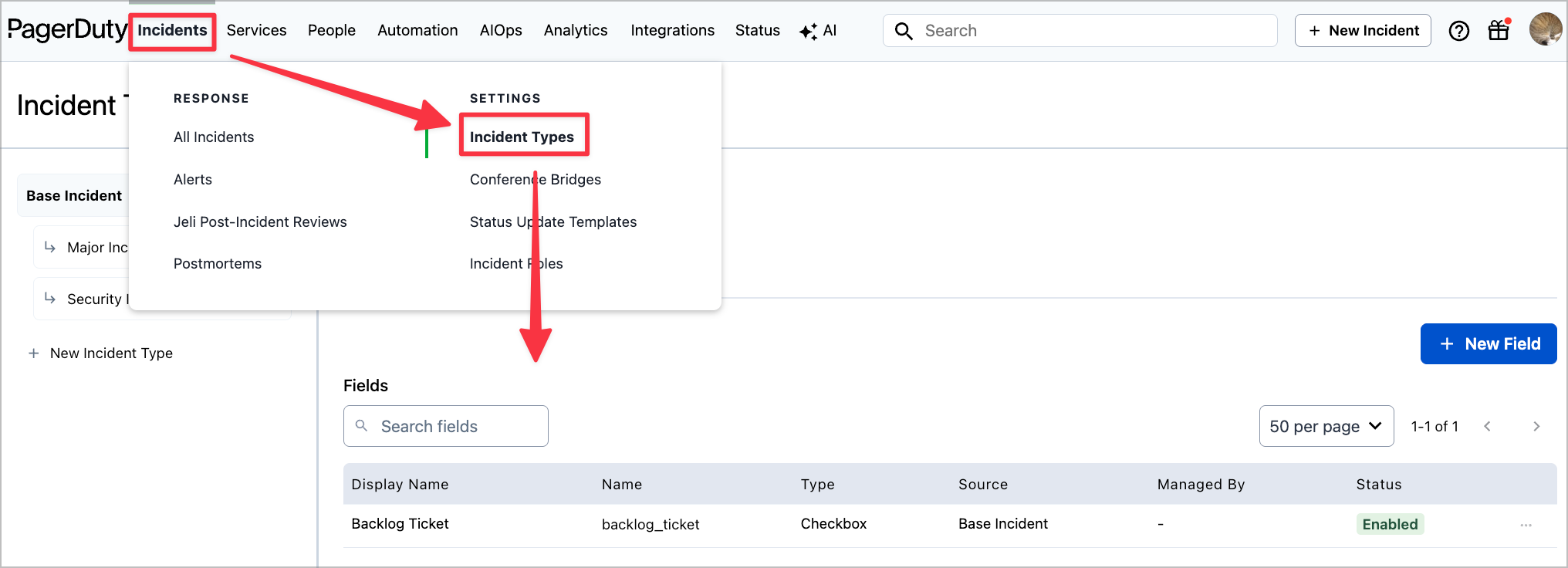
Task: Open the Status menu
Action: (757, 30)
